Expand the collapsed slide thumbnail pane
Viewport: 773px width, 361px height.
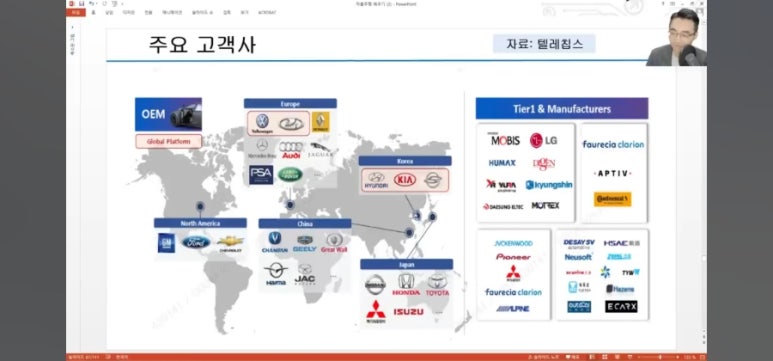click(x=72, y=28)
